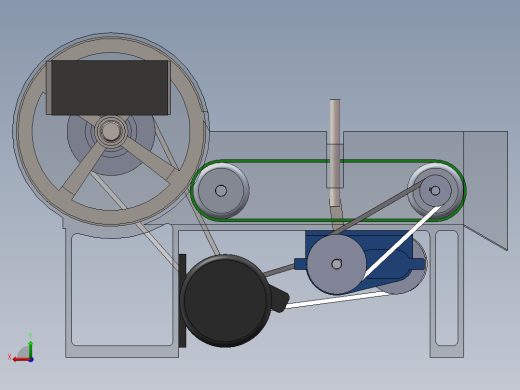Select the white belt from motor to gearbox
Viewport: 520px width, 390px height.
click(x=337, y=300)
